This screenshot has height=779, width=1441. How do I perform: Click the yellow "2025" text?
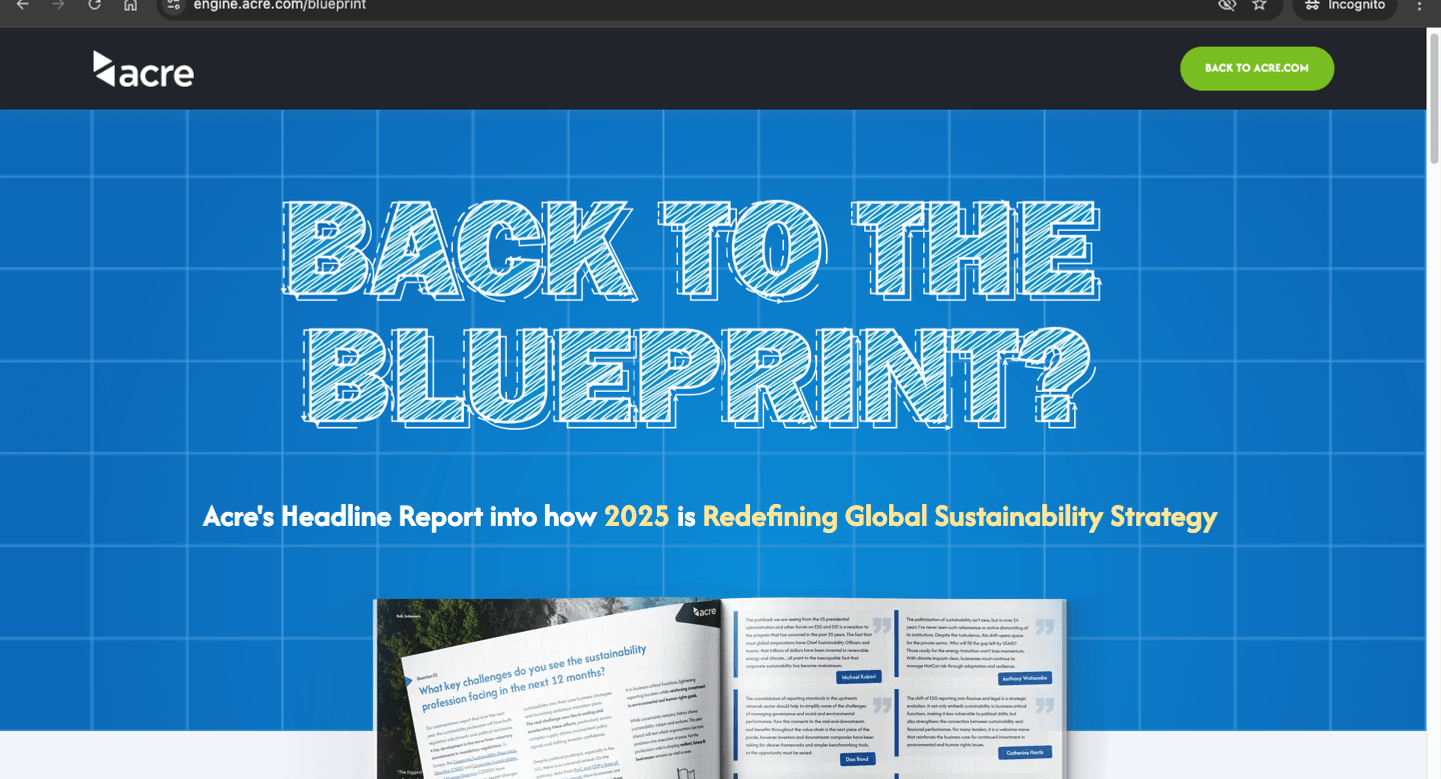[637, 517]
